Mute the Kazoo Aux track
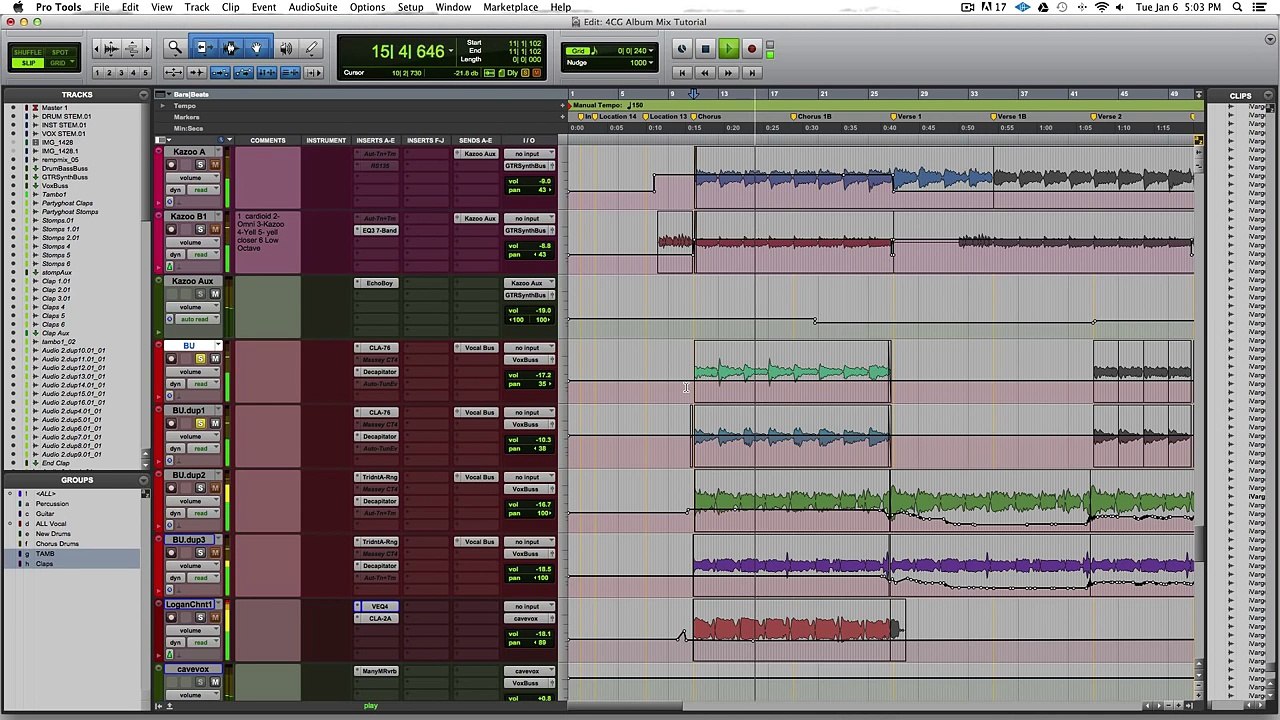Viewport: 1280px width, 720px height. pos(214,294)
